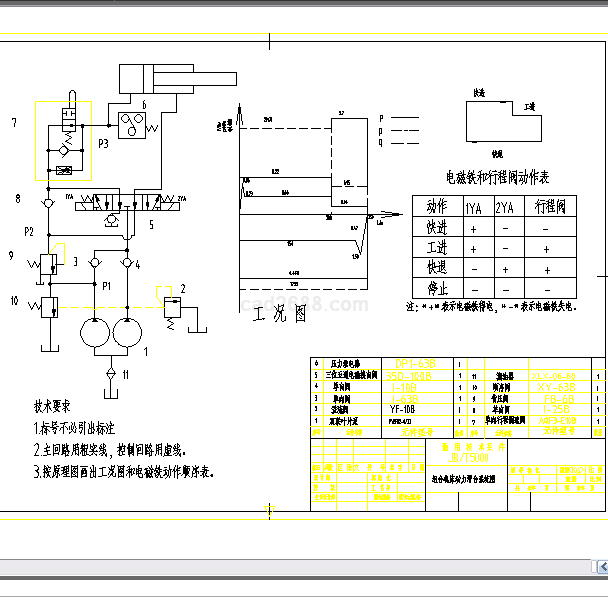Click the horizontal scrollbar track at the bottom
This screenshot has height=608, width=608.
coord(300,567)
